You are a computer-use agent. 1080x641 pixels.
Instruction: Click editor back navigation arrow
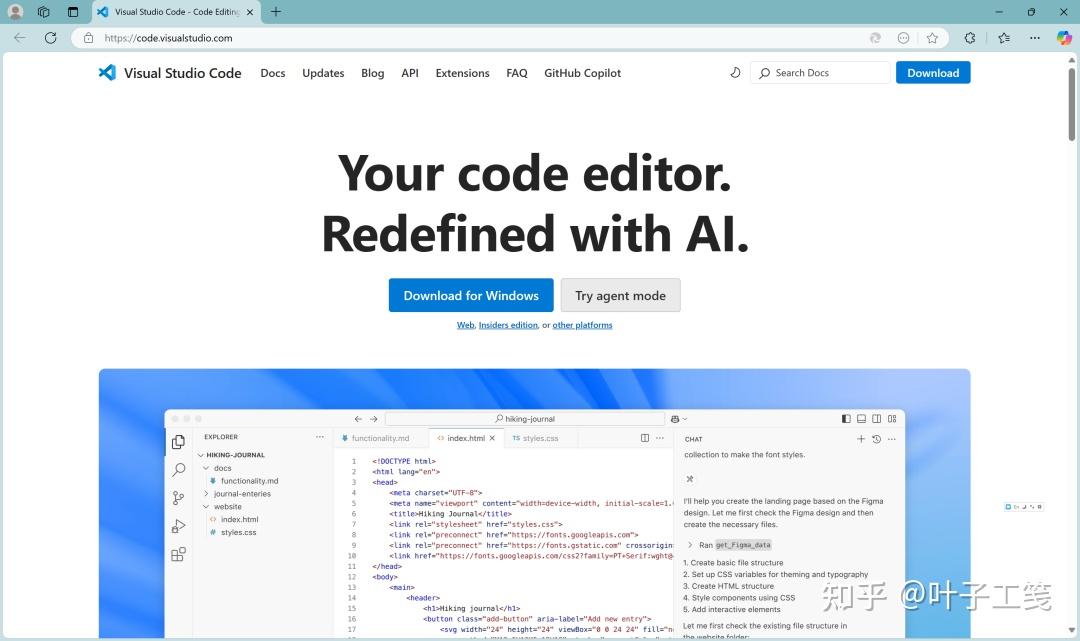click(358, 419)
